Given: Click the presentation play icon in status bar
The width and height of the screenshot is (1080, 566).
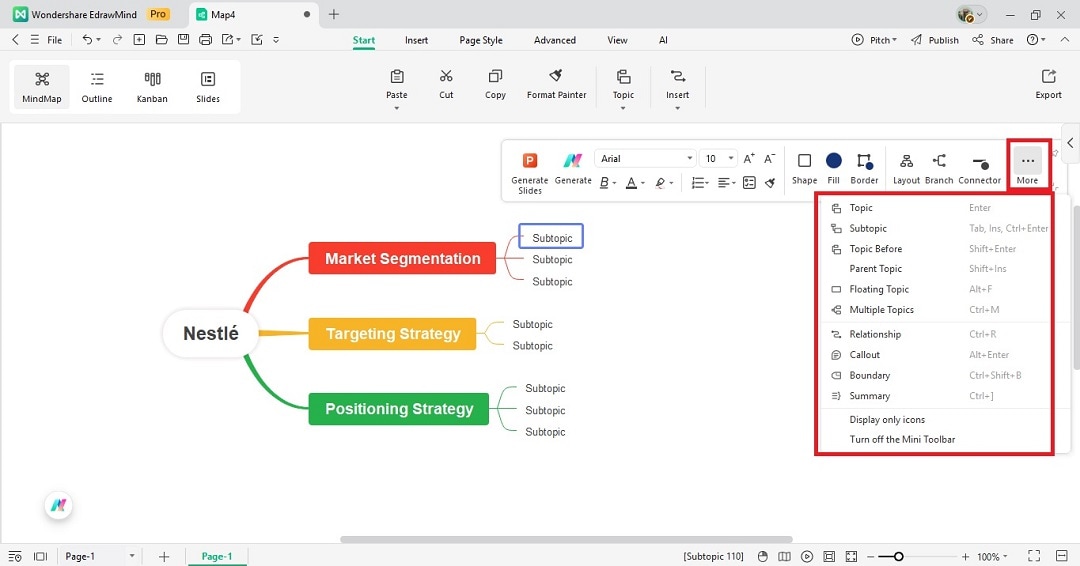Looking at the screenshot, I should (x=807, y=556).
